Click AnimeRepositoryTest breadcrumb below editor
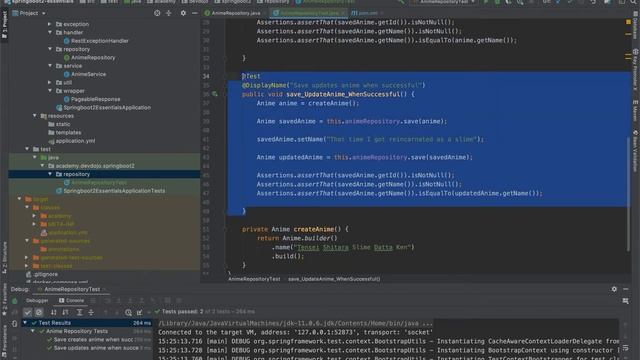The image size is (640, 360). point(254,279)
